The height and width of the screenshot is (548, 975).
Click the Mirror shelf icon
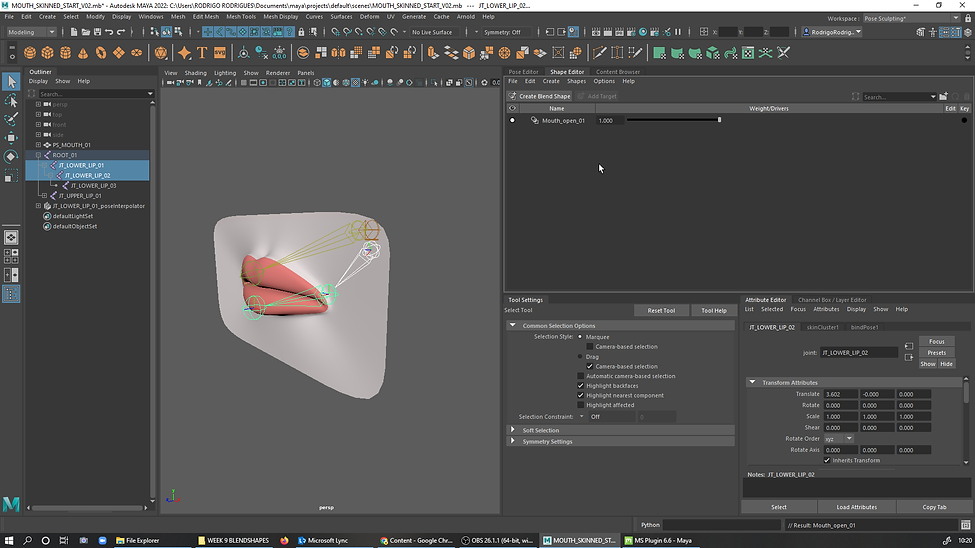[338, 53]
